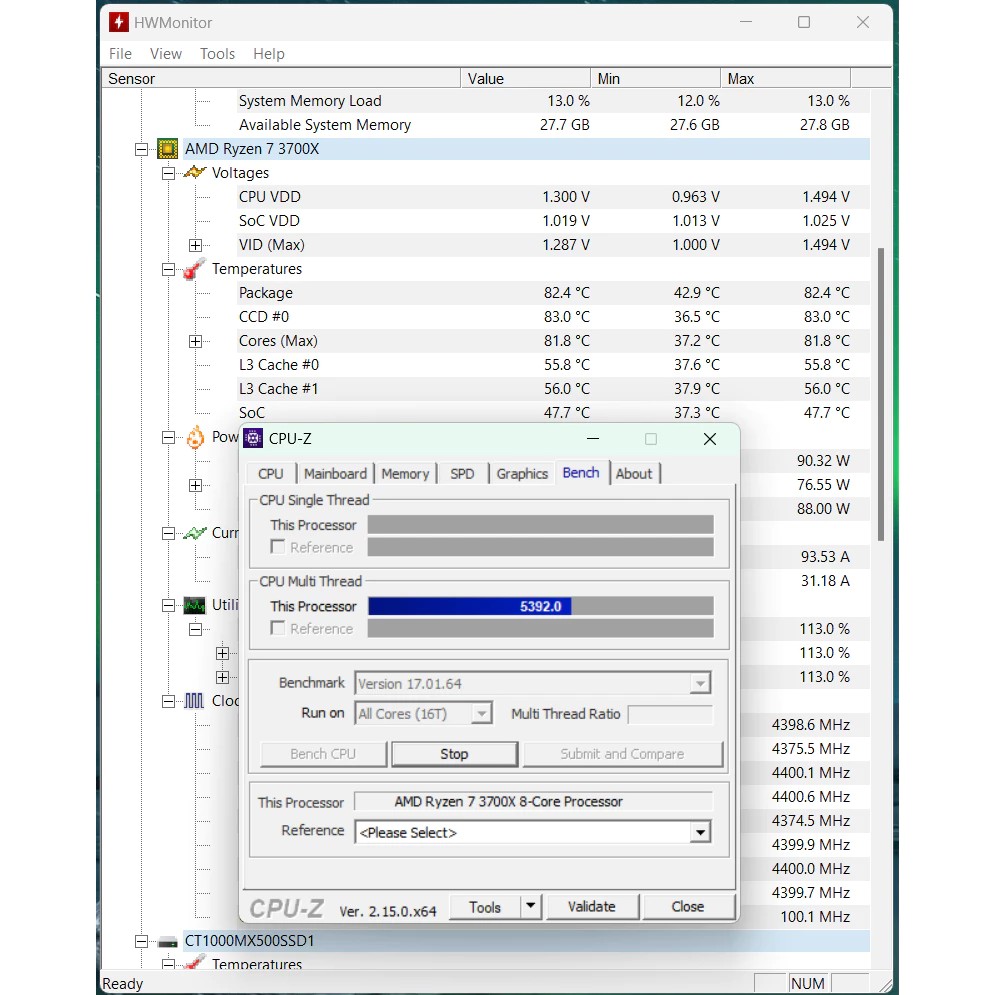Expand the Cores (Max) temperature node
Viewport: 995px width, 995px height.
click(195, 341)
